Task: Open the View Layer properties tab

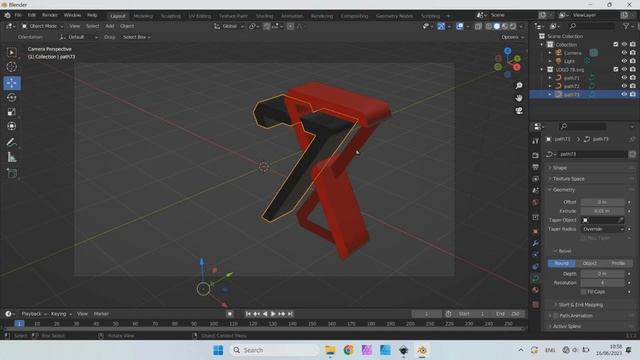Action: pyautogui.click(x=536, y=179)
